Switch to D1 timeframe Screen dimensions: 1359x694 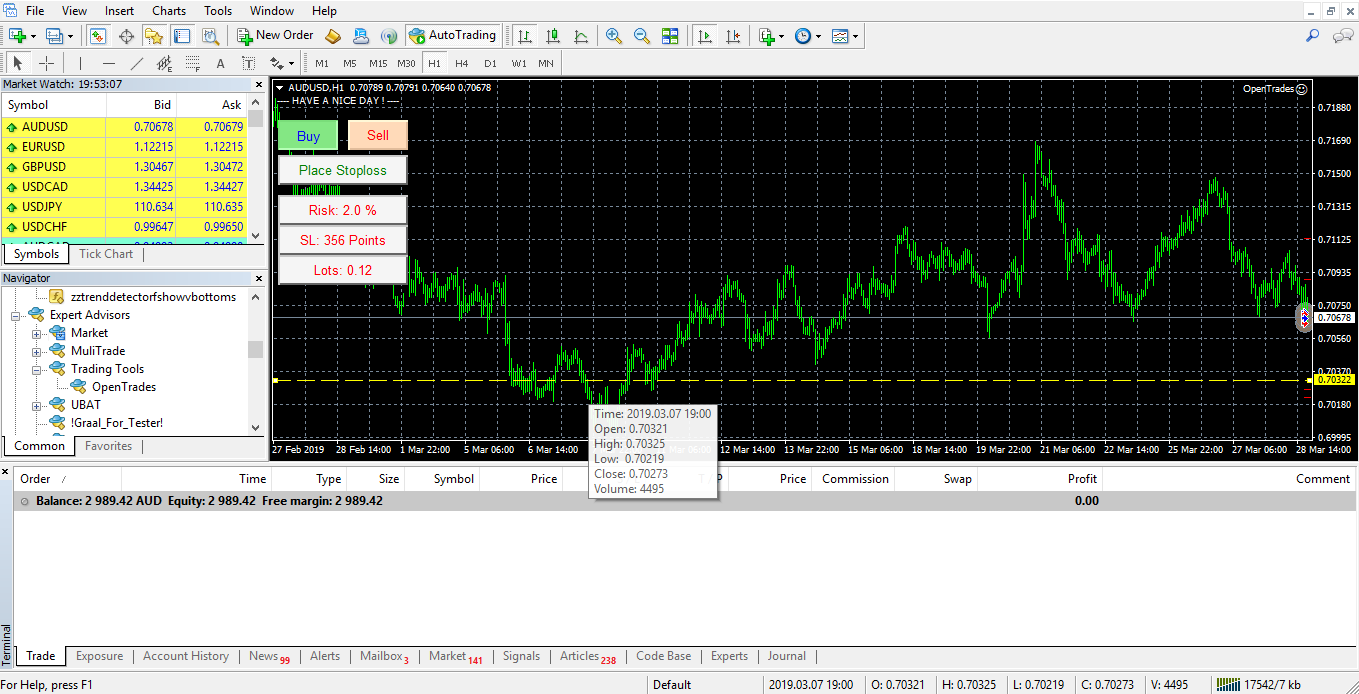[x=490, y=63]
